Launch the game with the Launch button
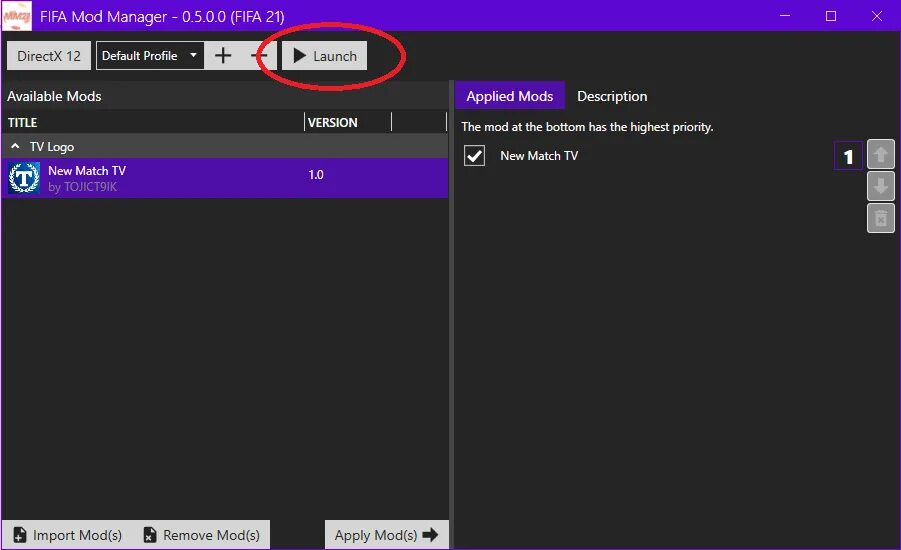Image resolution: width=901 pixels, height=550 pixels. [x=324, y=56]
